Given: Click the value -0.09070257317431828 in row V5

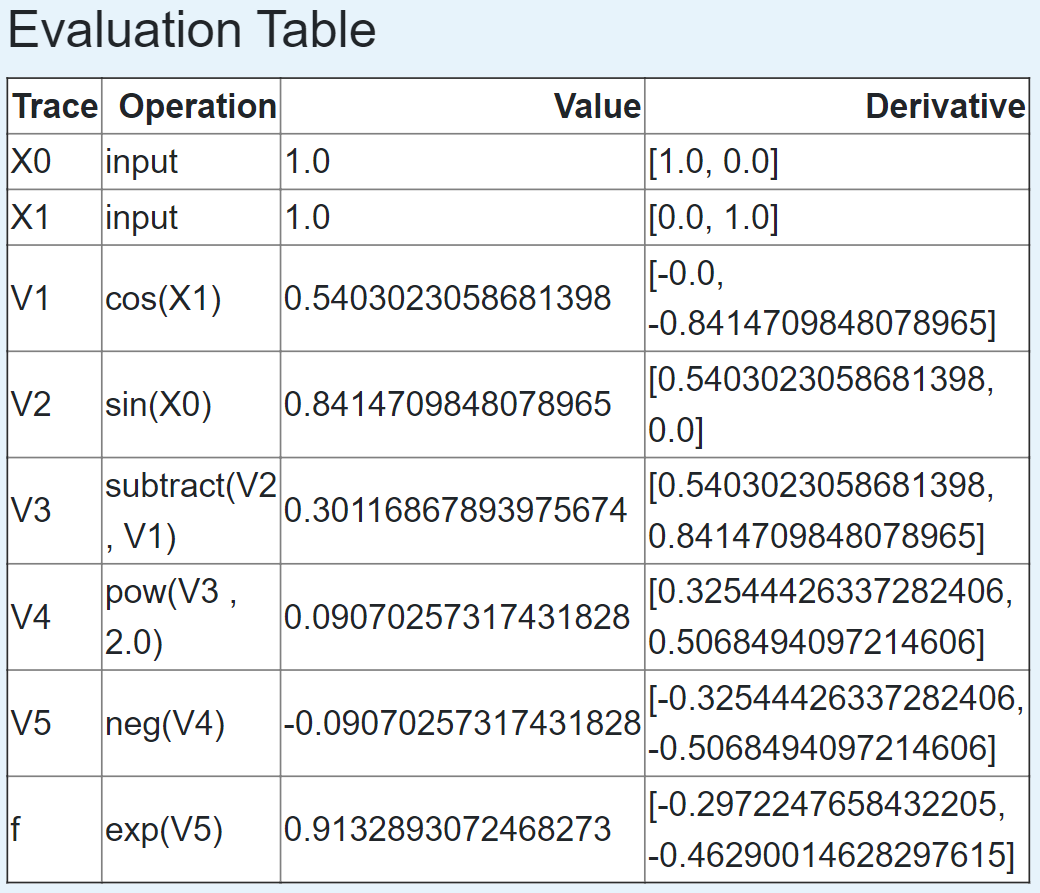Looking at the screenshot, I should [462, 723].
